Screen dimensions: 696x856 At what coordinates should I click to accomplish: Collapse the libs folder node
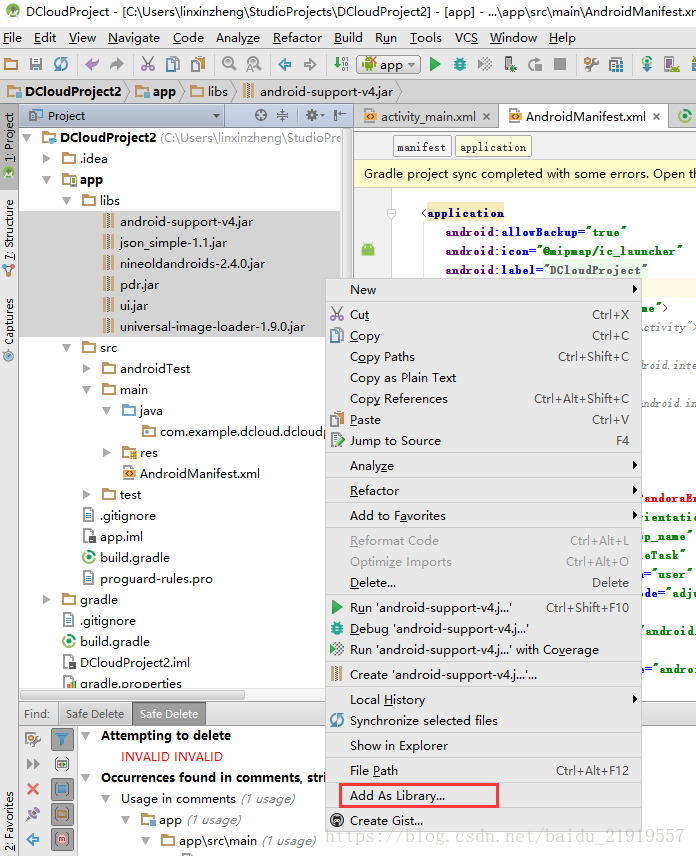point(67,201)
